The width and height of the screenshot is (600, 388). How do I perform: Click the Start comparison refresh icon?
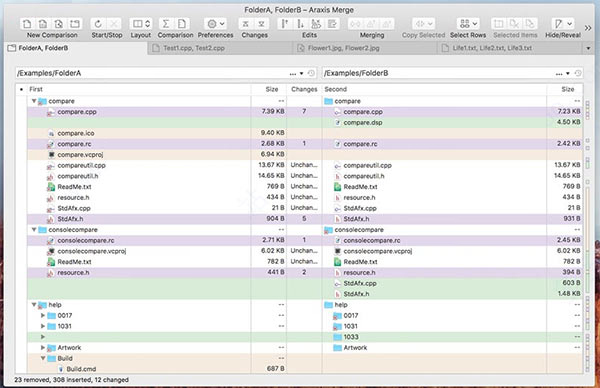pyautogui.click(x=98, y=24)
